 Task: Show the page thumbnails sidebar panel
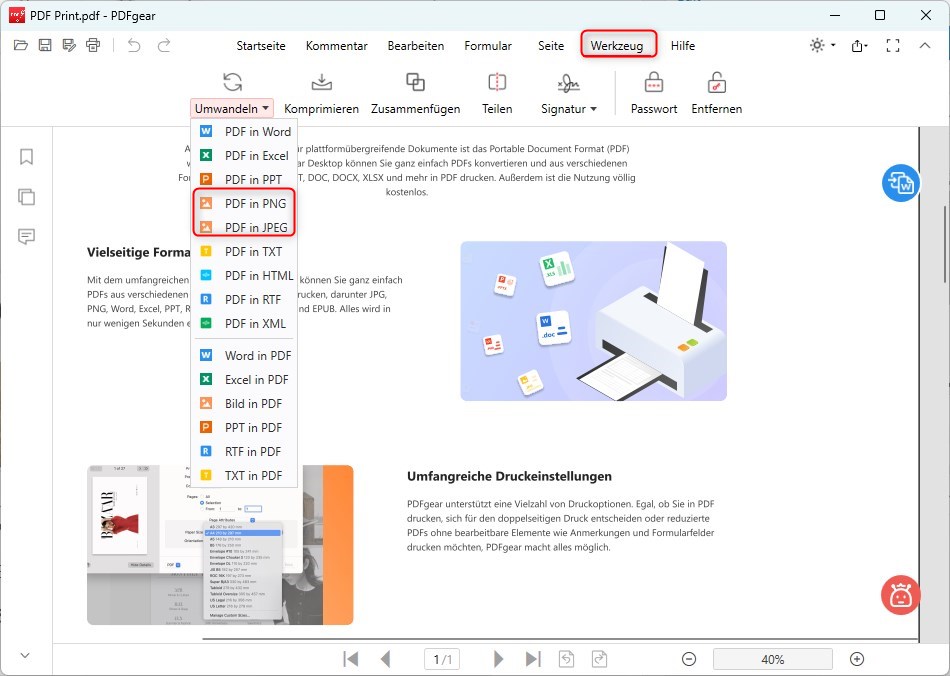pyautogui.click(x=27, y=196)
